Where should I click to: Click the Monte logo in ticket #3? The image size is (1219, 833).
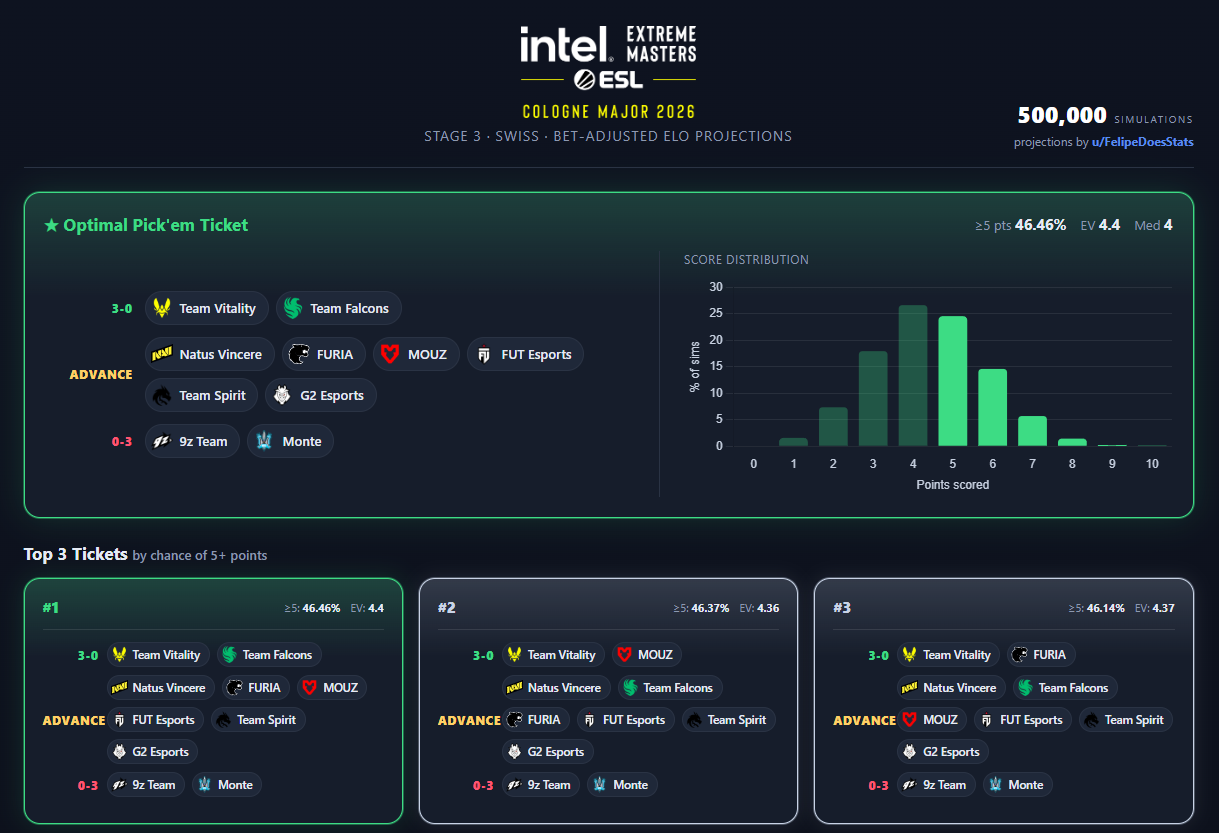[996, 785]
